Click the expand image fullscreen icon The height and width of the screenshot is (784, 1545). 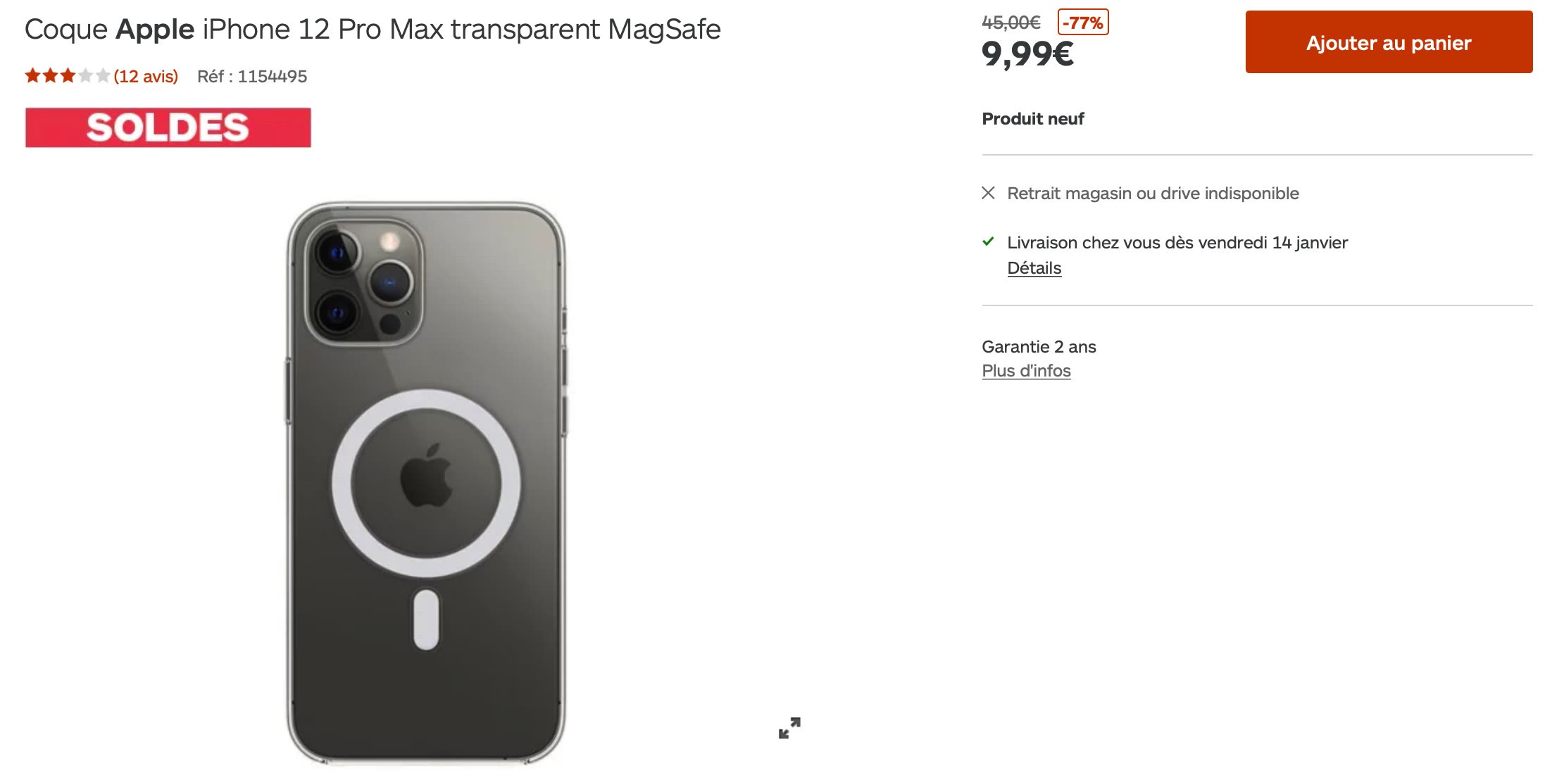pyautogui.click(x=789, y=728)
